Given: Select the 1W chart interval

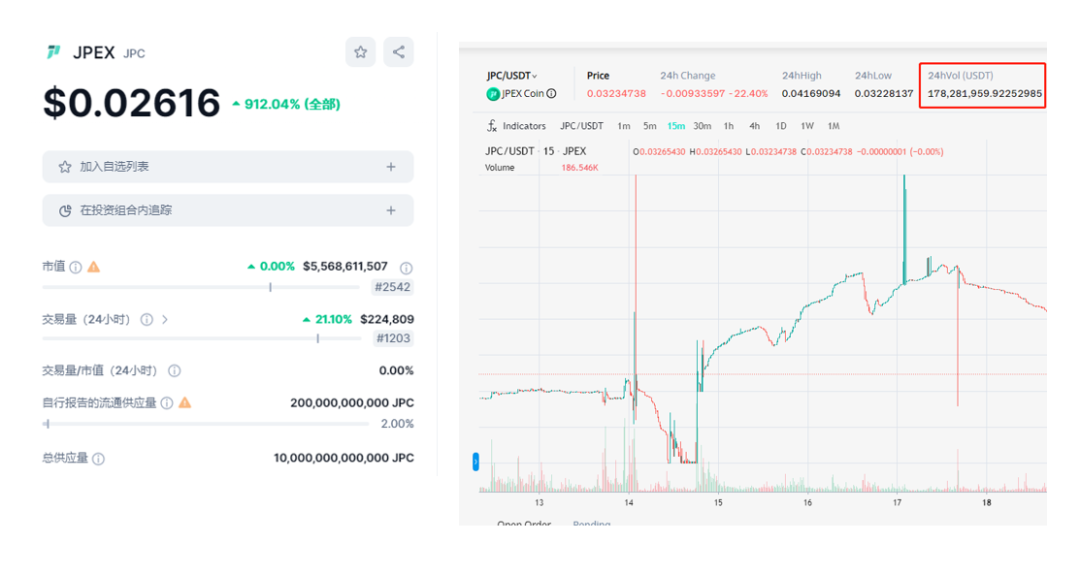Looking at the screenshot, I should [807, 126].
